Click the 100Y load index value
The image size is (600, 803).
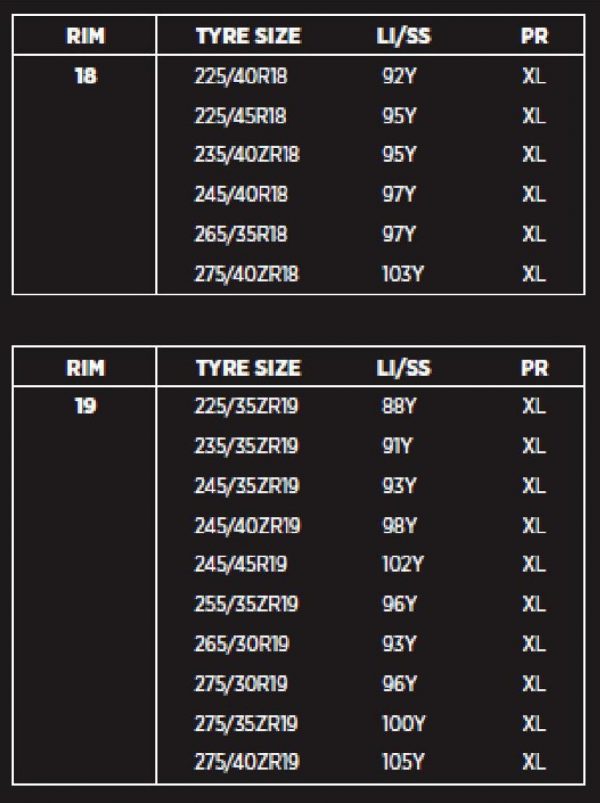click(x=402, y=723)
